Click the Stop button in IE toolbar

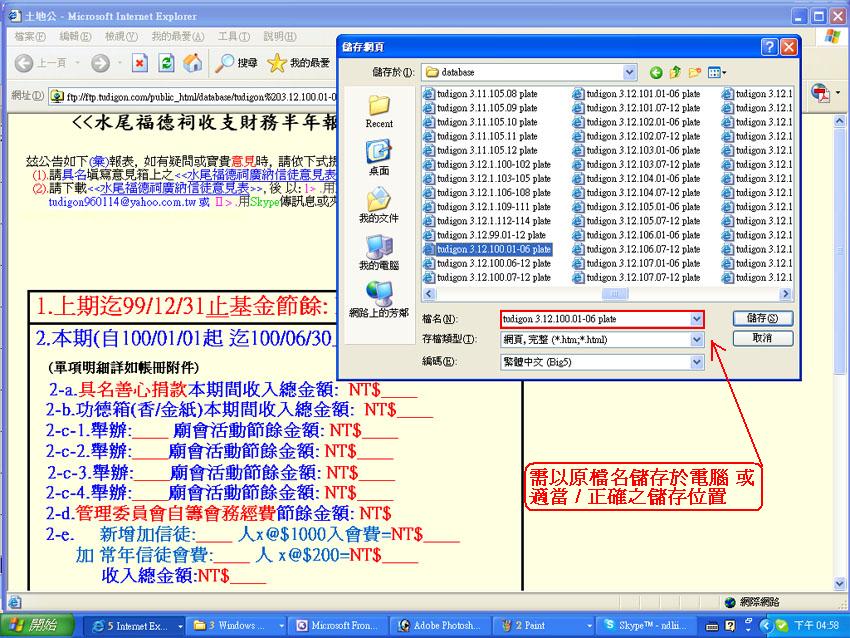tap(139, 63)
